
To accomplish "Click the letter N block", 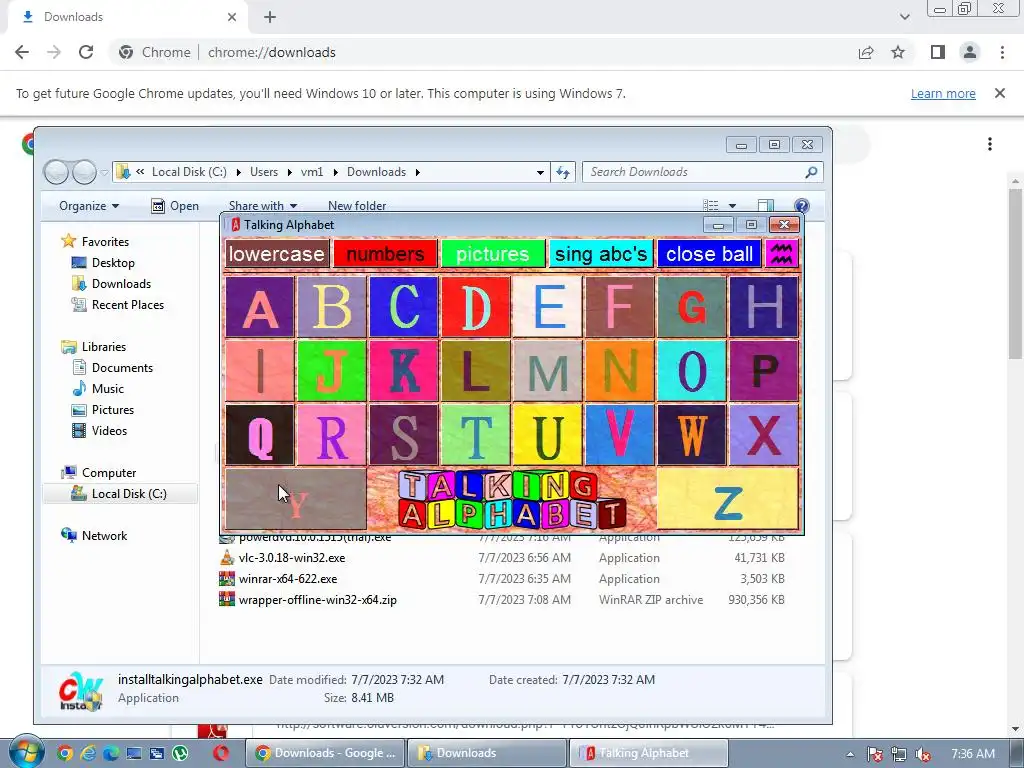I will point(619,370).
